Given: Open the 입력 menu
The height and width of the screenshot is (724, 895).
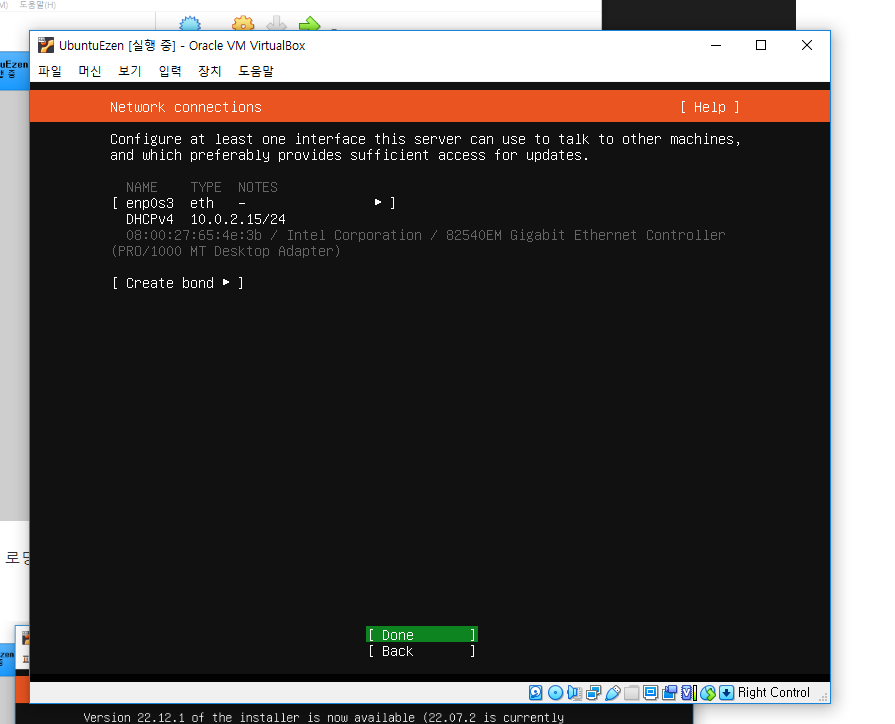Looking at the screenshot, I should 170,71.
